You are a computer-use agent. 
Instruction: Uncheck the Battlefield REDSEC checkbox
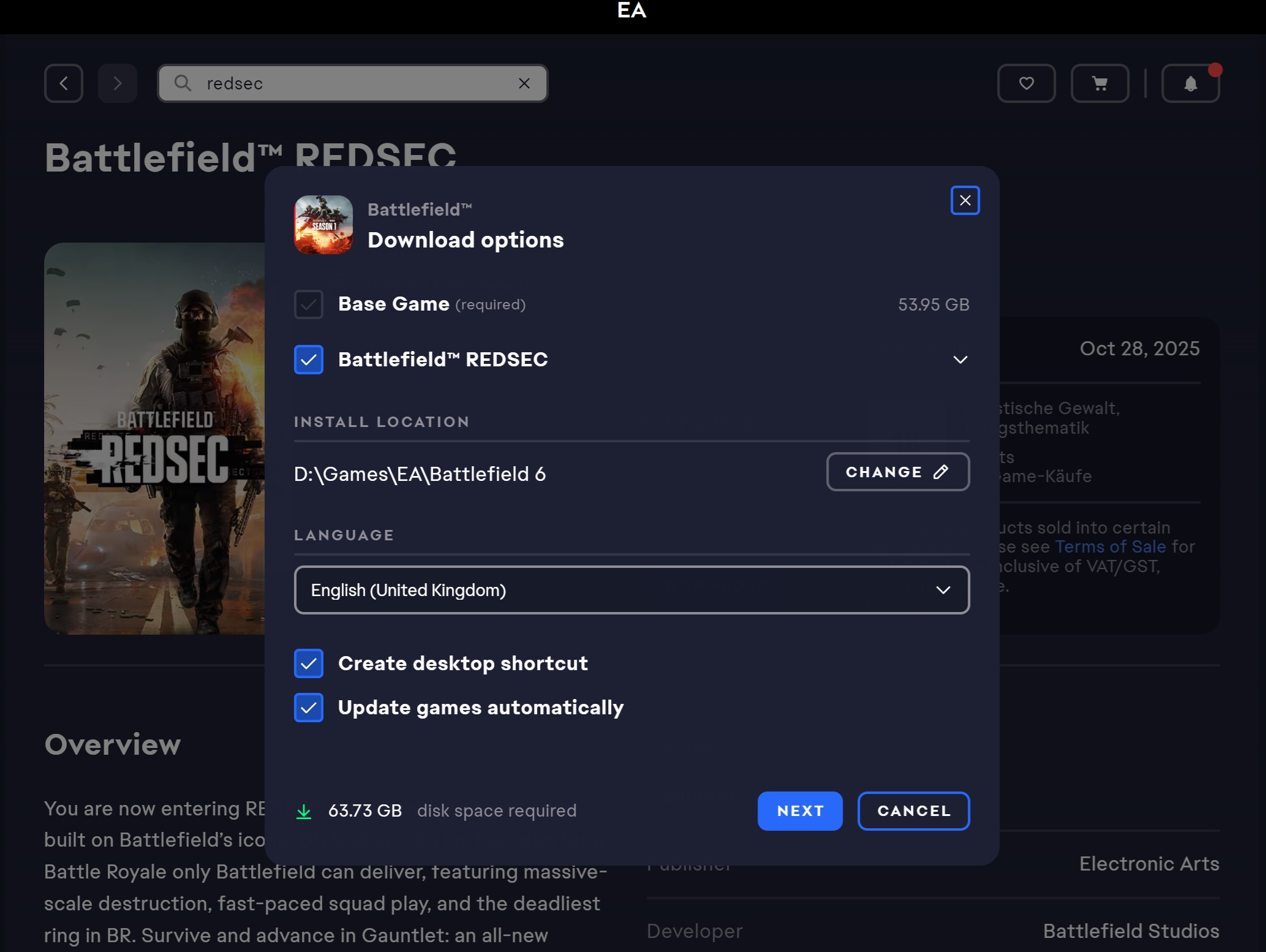[x=309, y=360]
